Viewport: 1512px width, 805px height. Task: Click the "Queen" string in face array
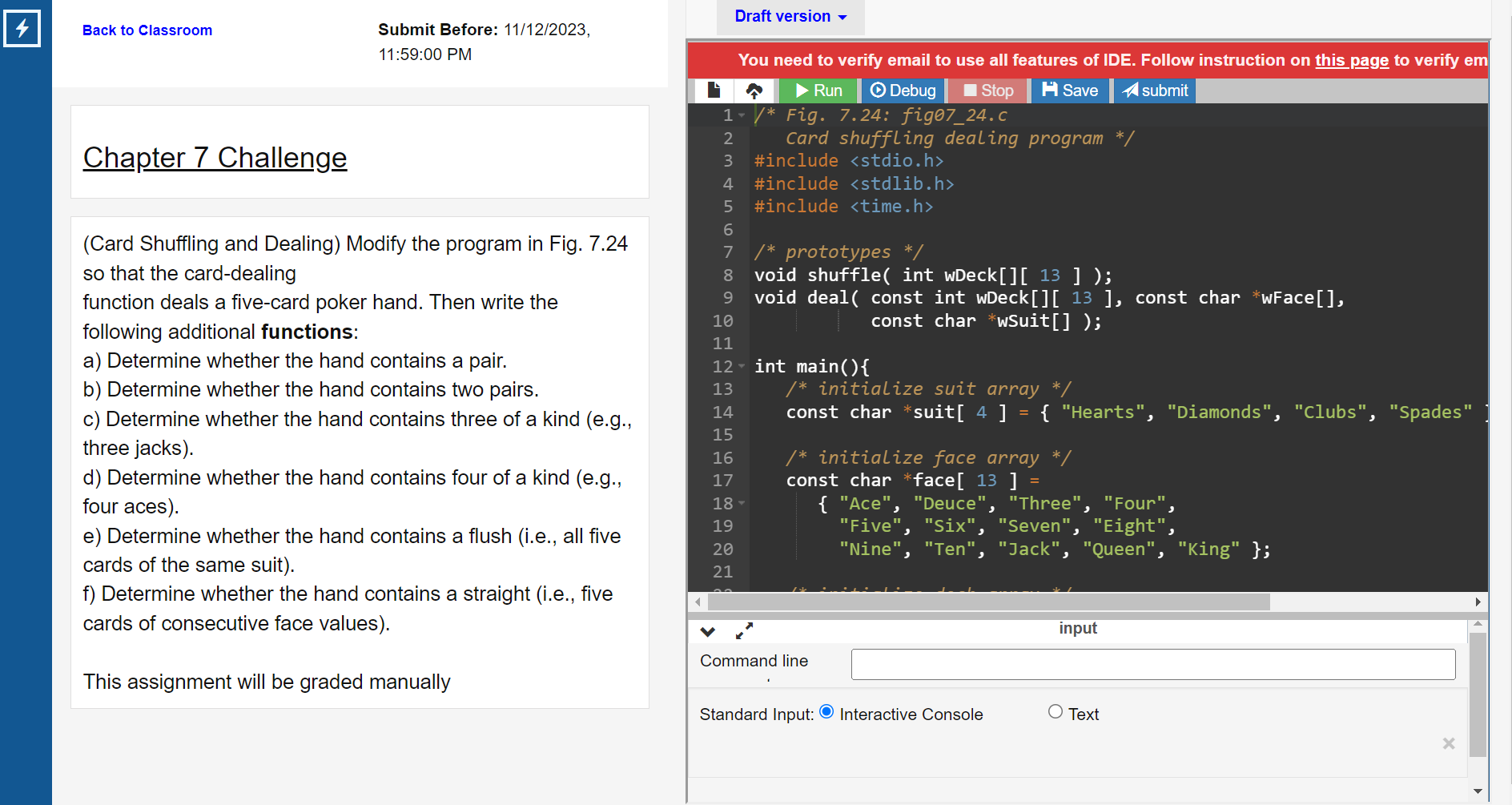pos(1119,549)
